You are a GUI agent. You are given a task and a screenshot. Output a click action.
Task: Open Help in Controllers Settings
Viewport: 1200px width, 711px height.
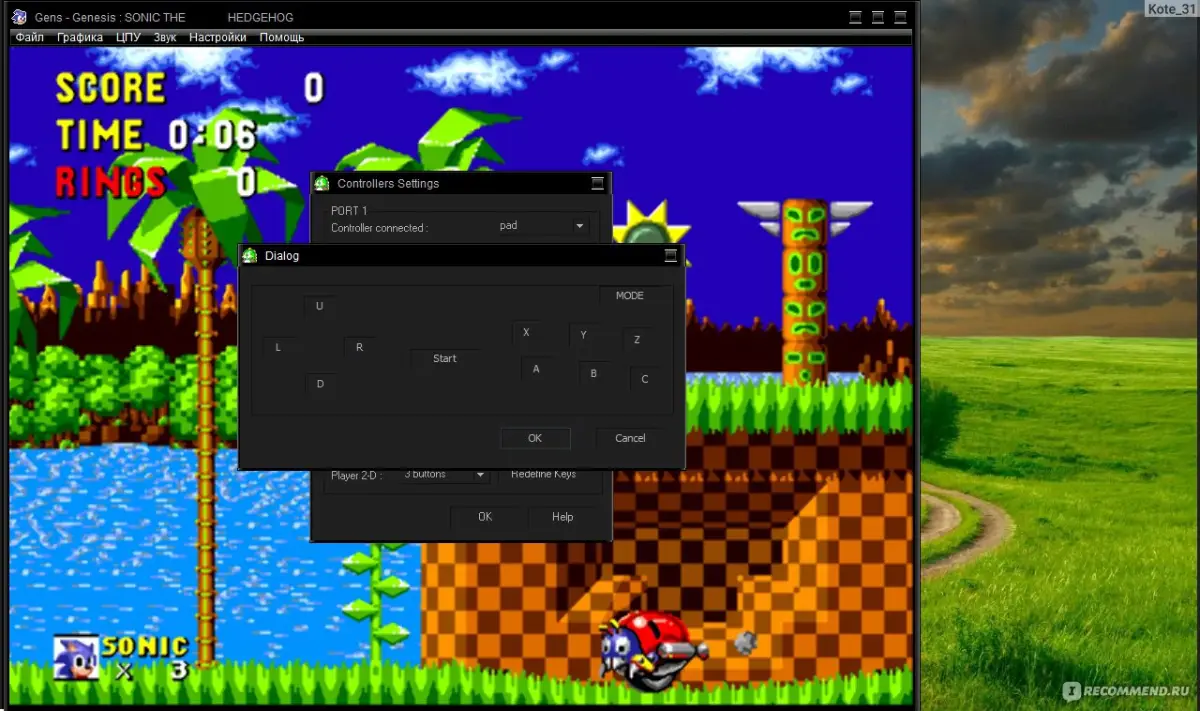(x=563, y=517)
